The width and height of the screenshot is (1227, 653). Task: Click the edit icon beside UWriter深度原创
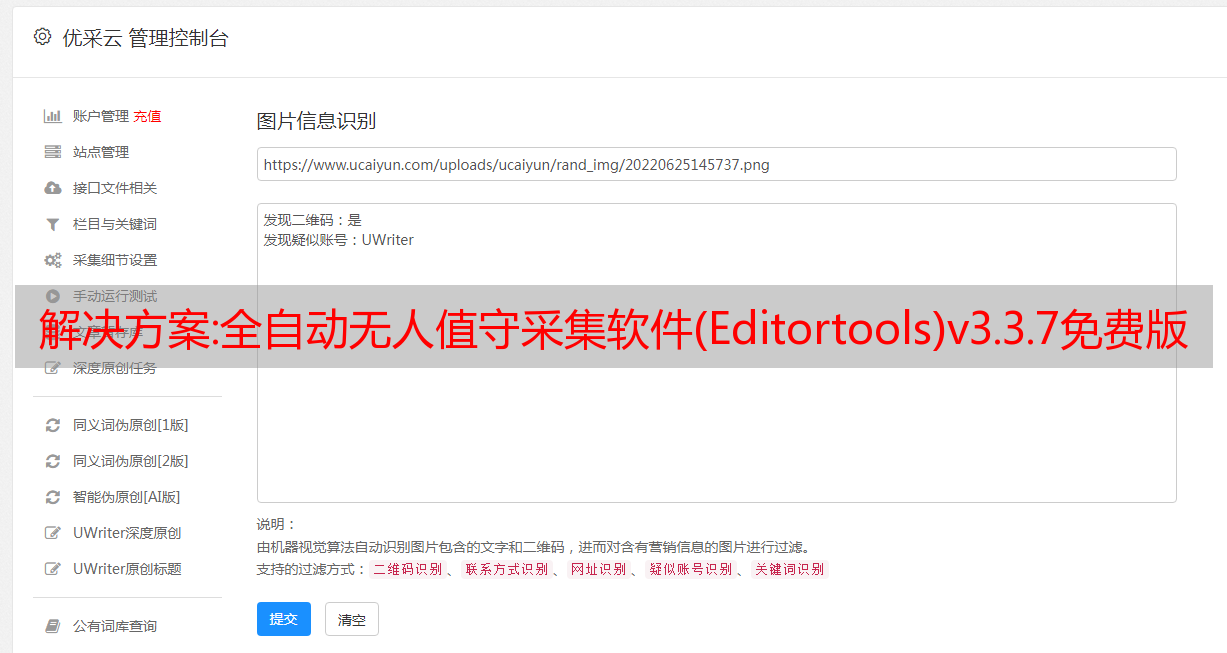pos(53,533)
